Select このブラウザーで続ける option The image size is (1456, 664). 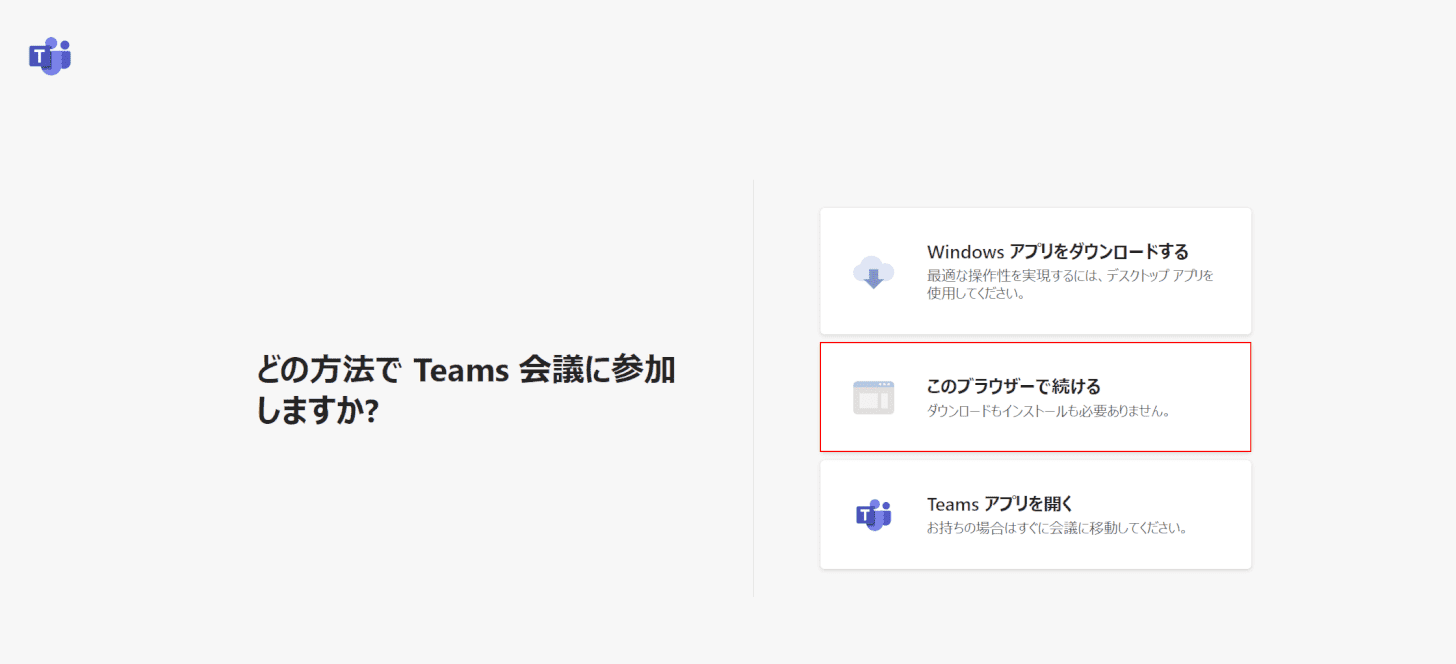tap(1036, 397)
